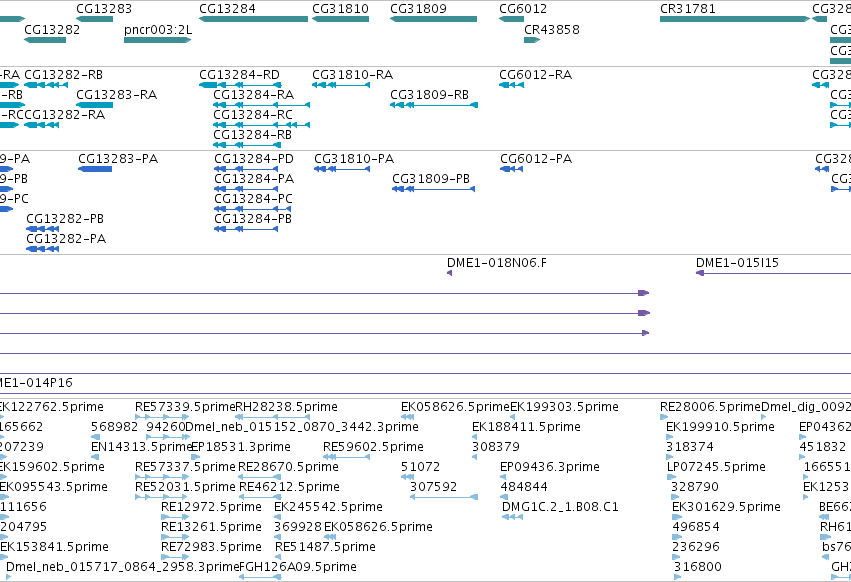Select the DMG1C.2_1.B08.C1 label
The width and height of the screenshot is (851, 582).
click(560, 507)
